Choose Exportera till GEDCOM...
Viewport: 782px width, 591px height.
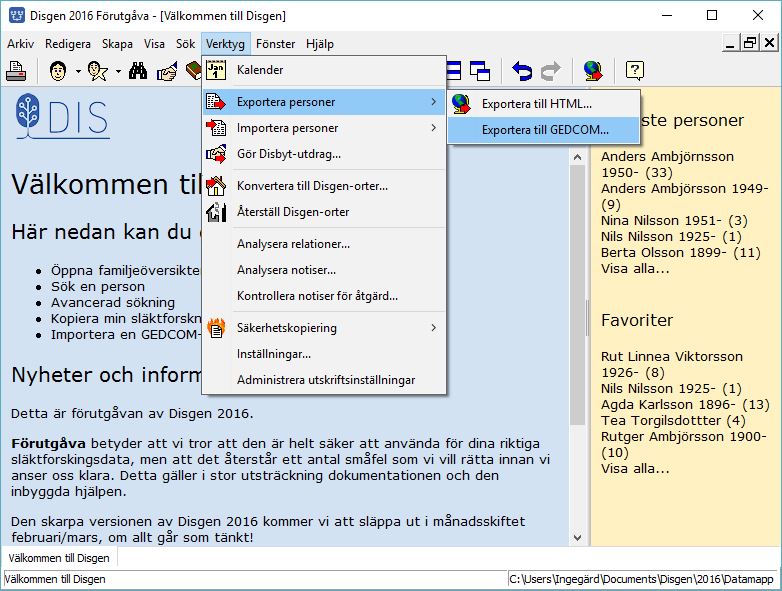(x=544, y=130)
